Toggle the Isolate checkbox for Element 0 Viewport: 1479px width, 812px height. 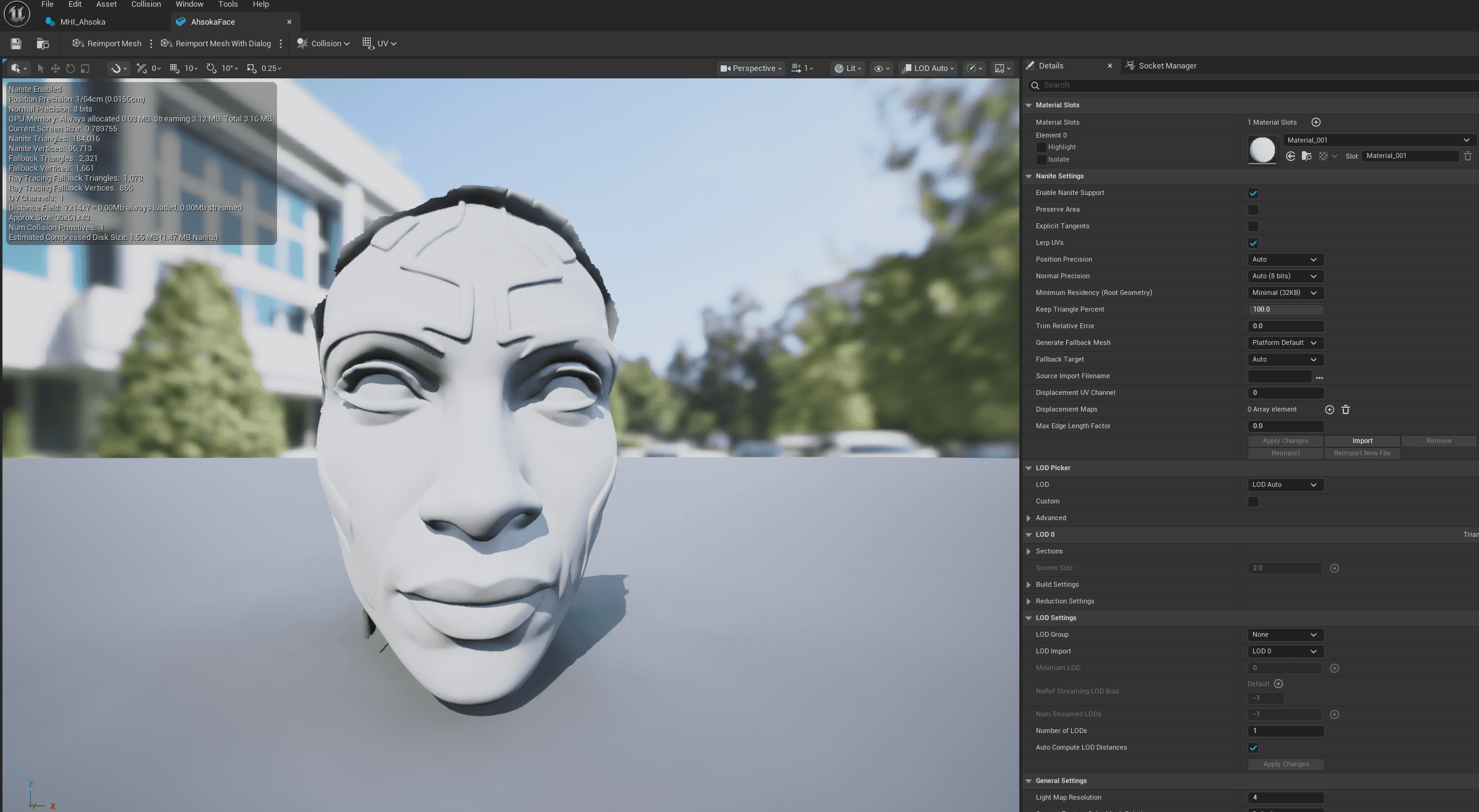(1042, 159)
